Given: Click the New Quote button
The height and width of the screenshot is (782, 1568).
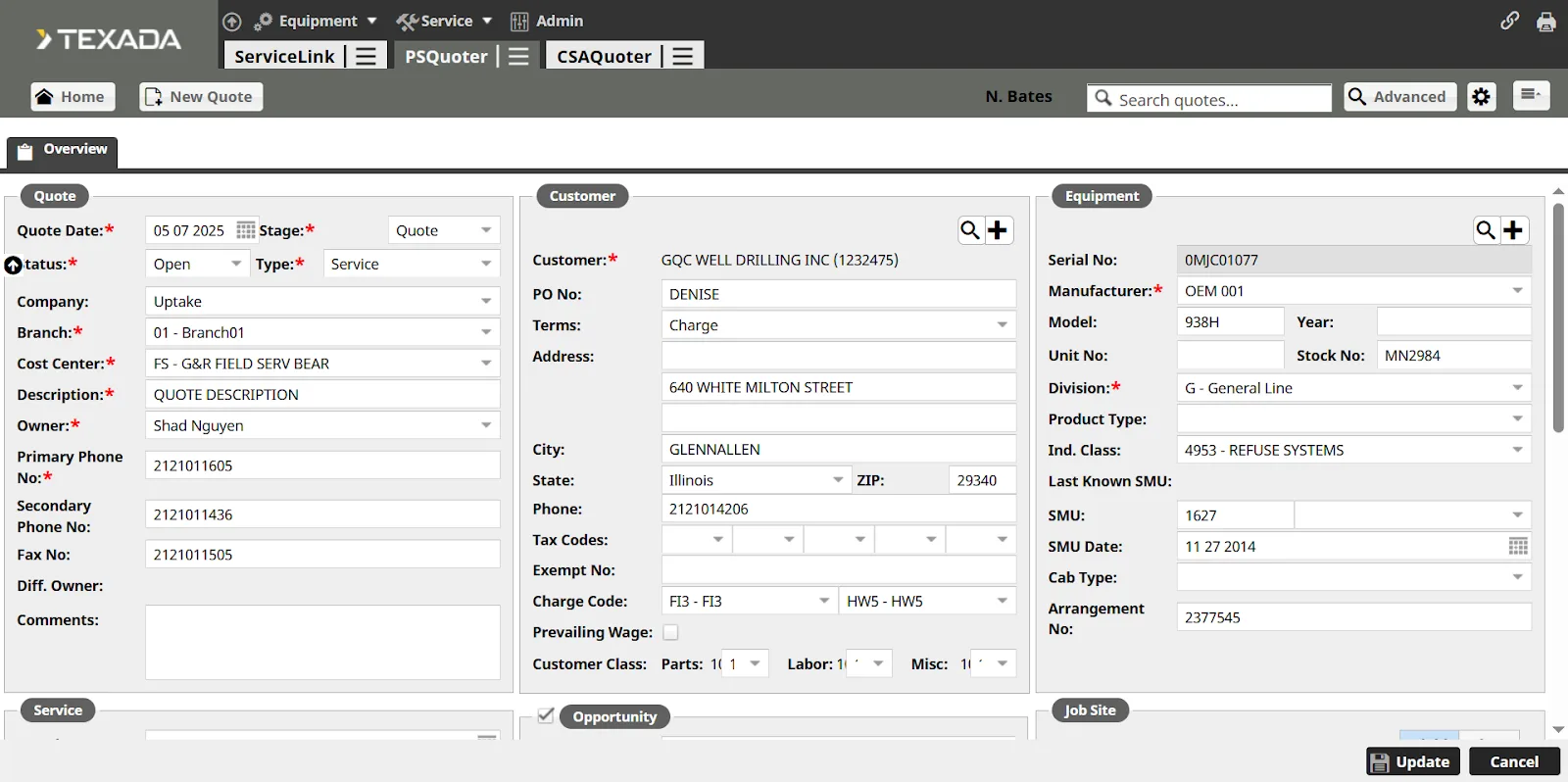Looking at the screenshot, I should click(201, 96).
